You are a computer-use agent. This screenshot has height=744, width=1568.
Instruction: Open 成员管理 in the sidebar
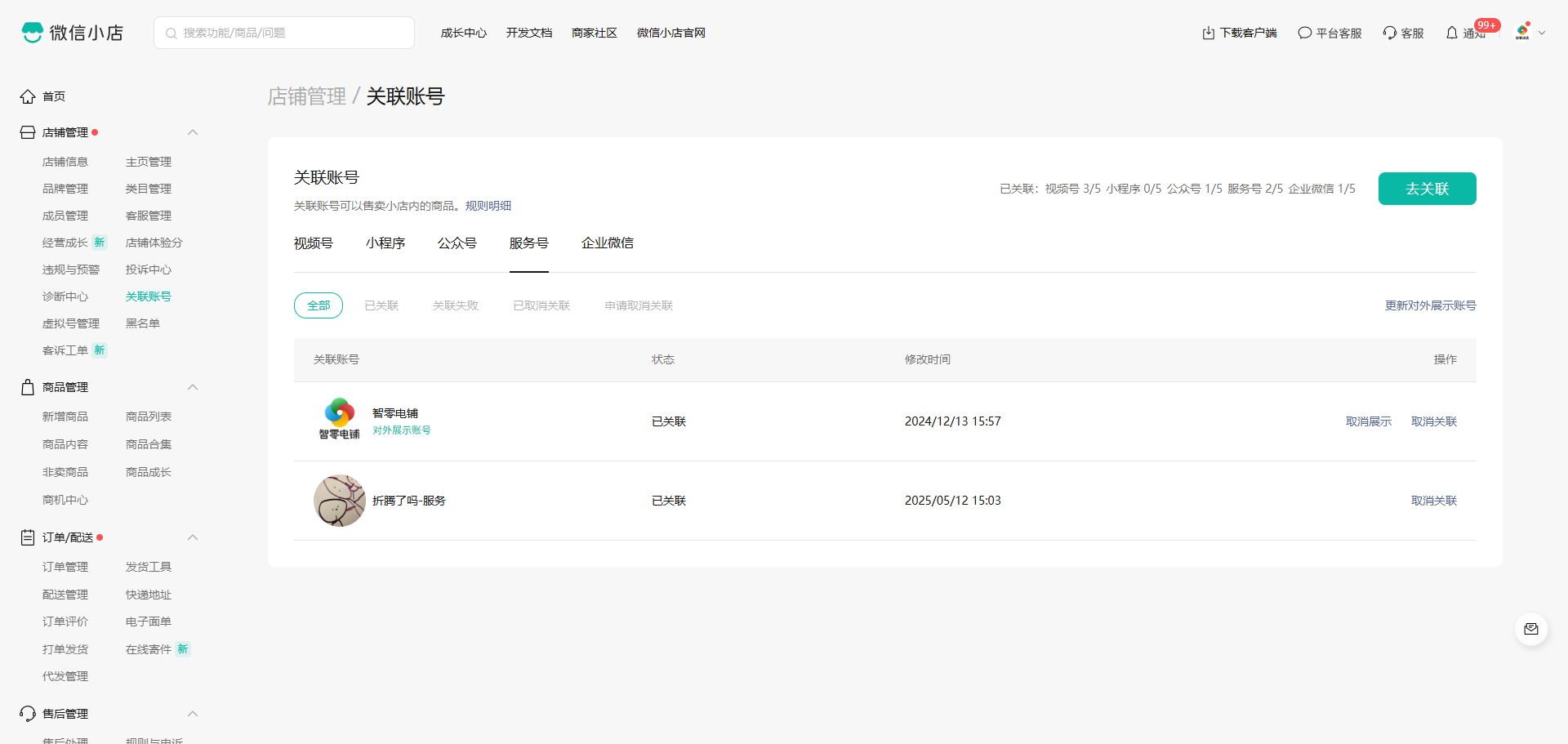(x=65, y=216)
